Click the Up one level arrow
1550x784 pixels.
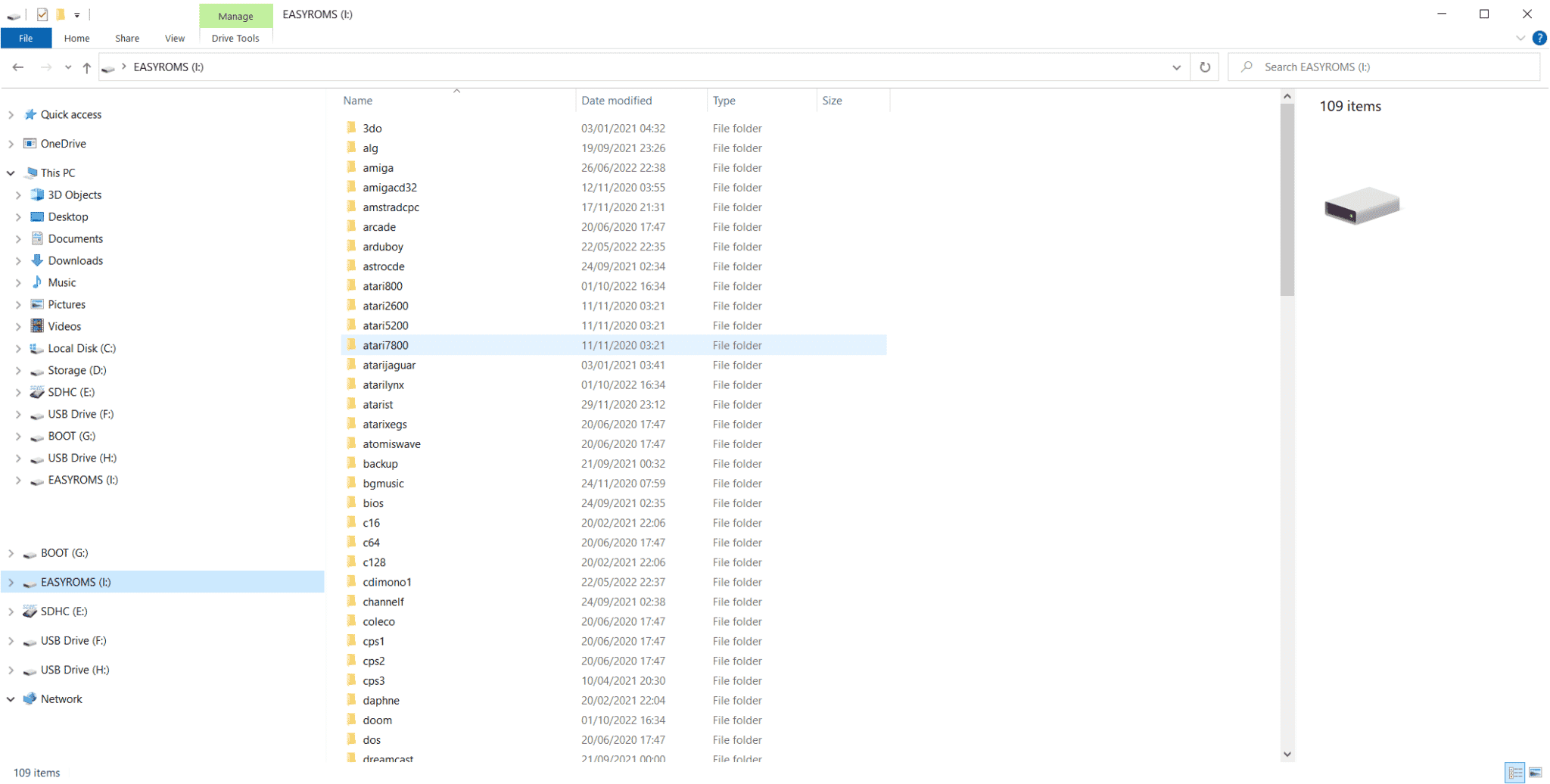click(87, 67)
